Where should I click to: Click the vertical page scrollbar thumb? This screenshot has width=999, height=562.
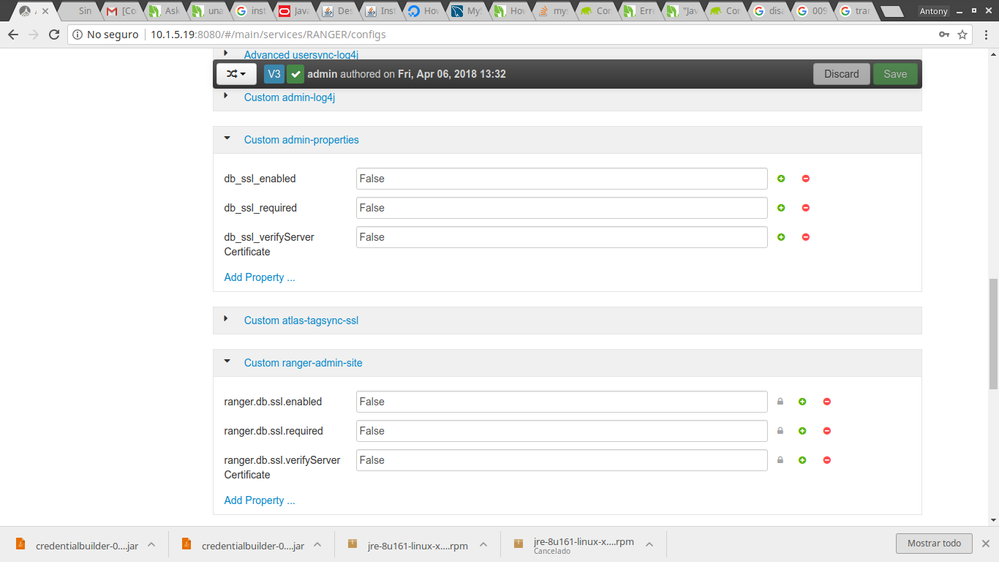[x=993, y=333]
